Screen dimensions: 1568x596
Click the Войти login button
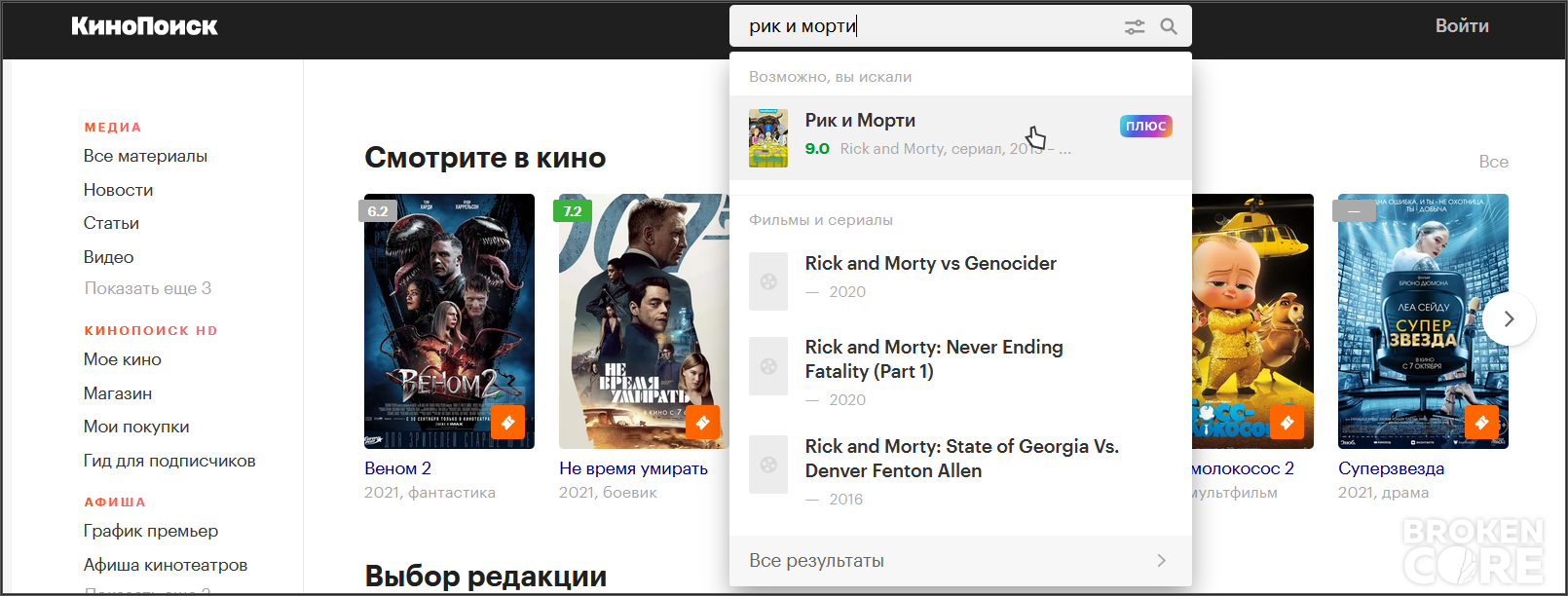tap(1462, 26)
